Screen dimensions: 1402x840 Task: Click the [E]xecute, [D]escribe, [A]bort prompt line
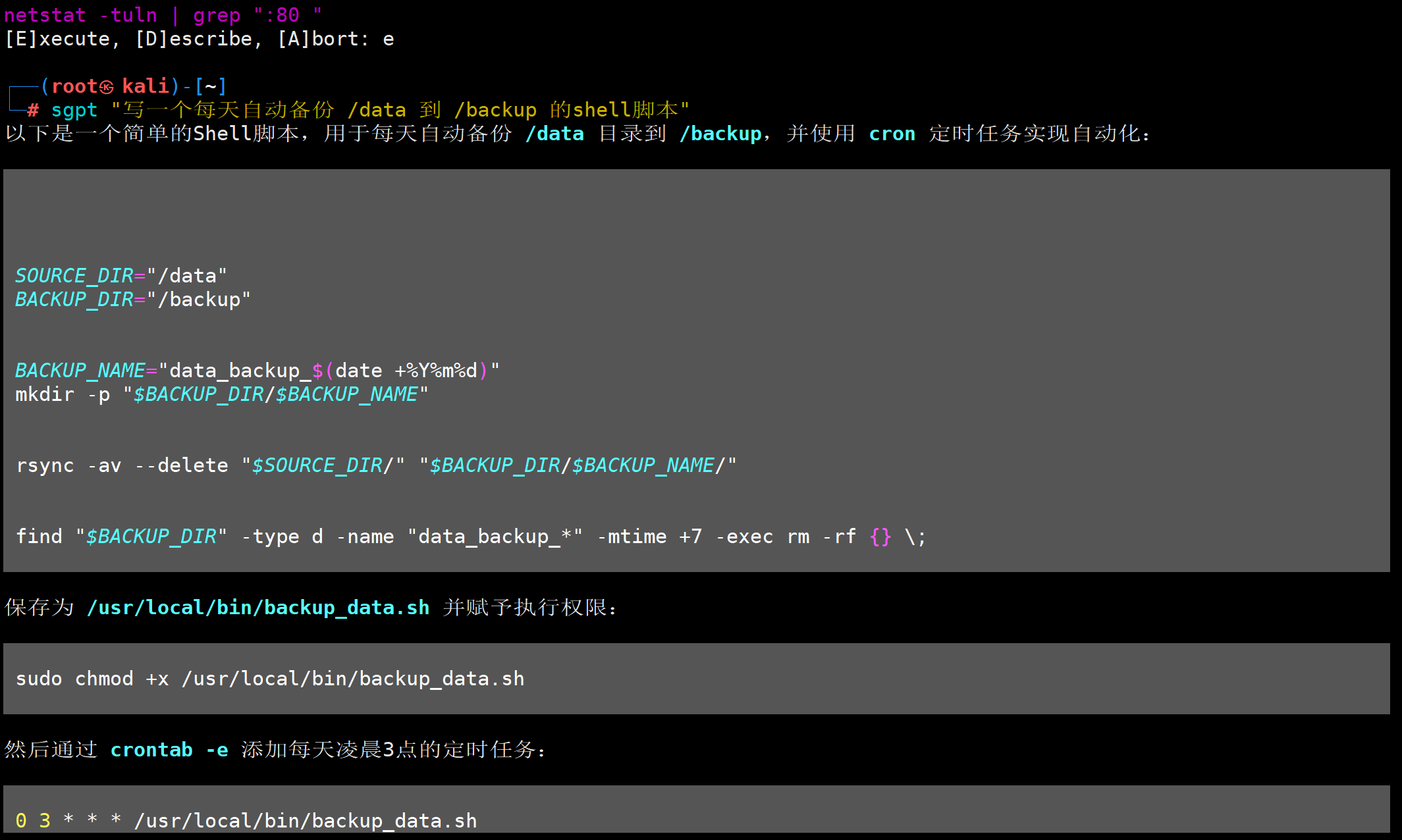(199, 39)
